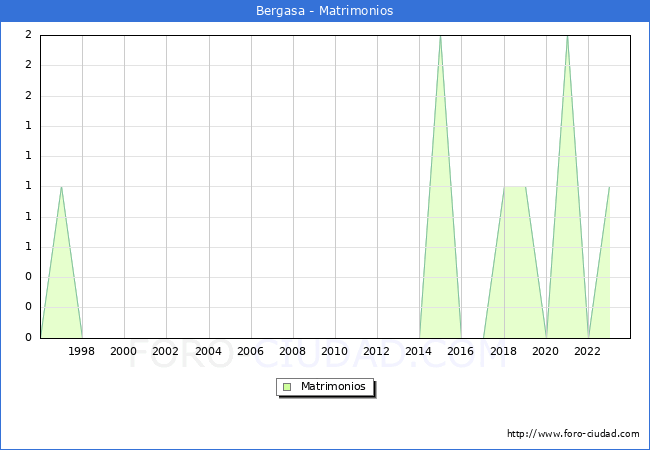Image resolution: width=650 pixels, height=450 pixels.
Task: Click the 2014 x-axis label
Action: pos(419,351)
